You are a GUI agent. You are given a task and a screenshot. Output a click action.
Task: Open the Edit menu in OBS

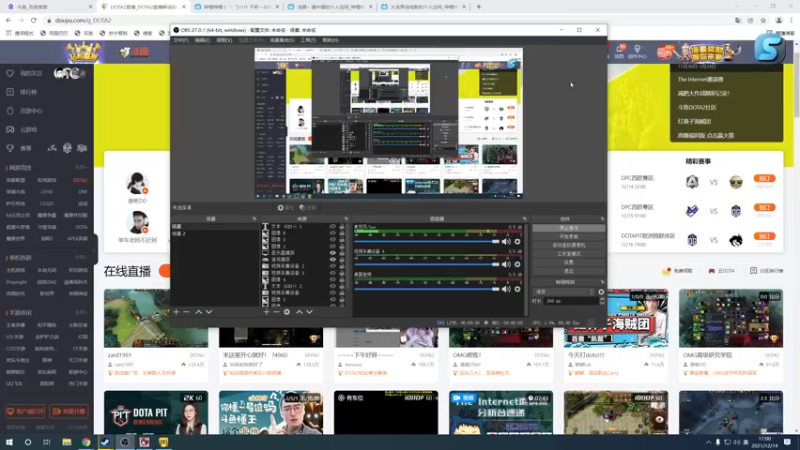pos(202,40)
